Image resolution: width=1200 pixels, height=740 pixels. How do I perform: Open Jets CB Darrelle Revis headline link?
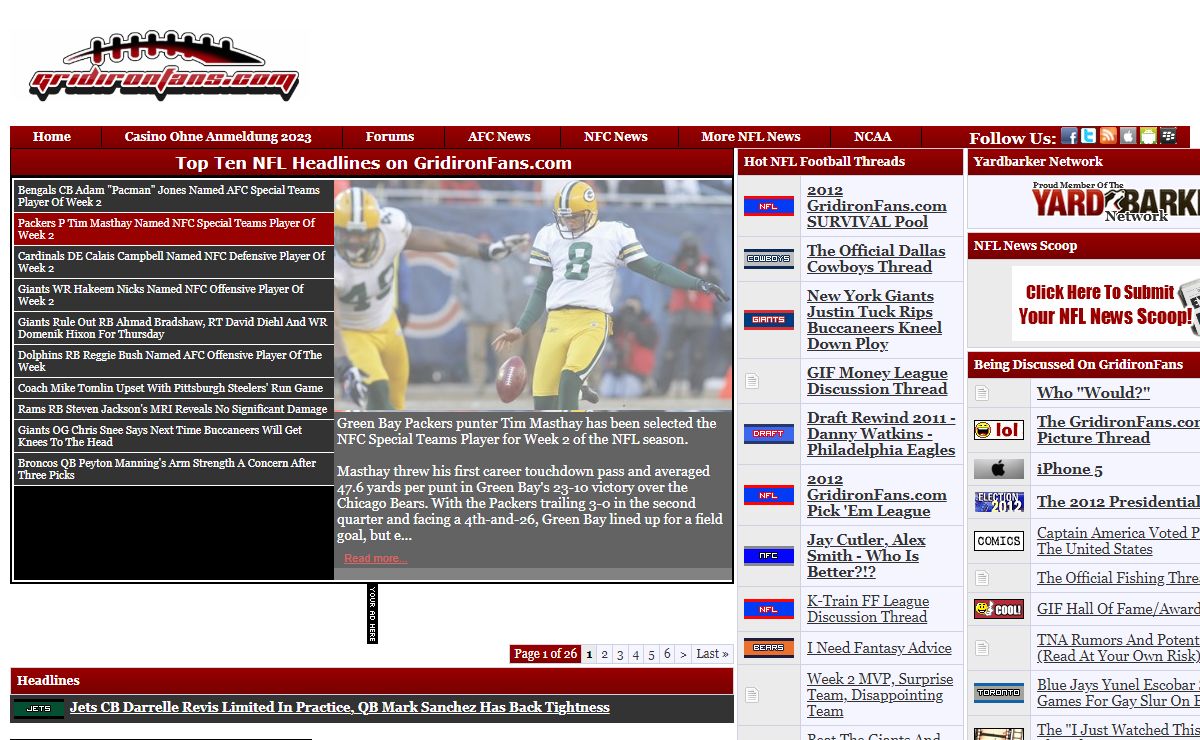340,708
